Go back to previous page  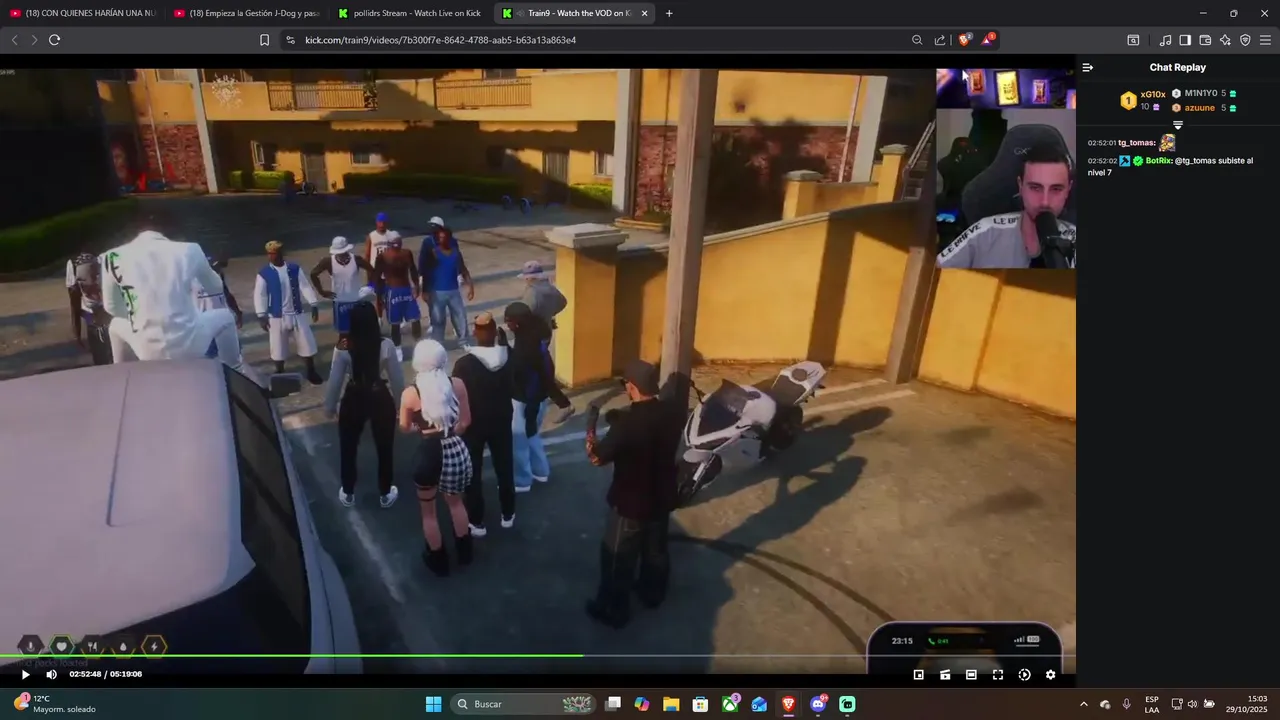click(x=14, y=40)
